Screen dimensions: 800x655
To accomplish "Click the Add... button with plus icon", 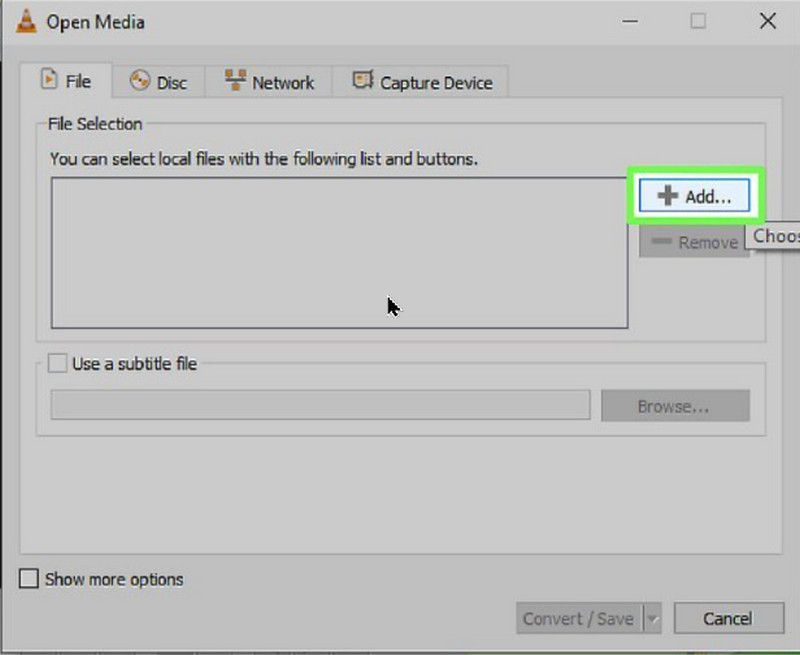I will pyautogui.click(x=695, y=196).
